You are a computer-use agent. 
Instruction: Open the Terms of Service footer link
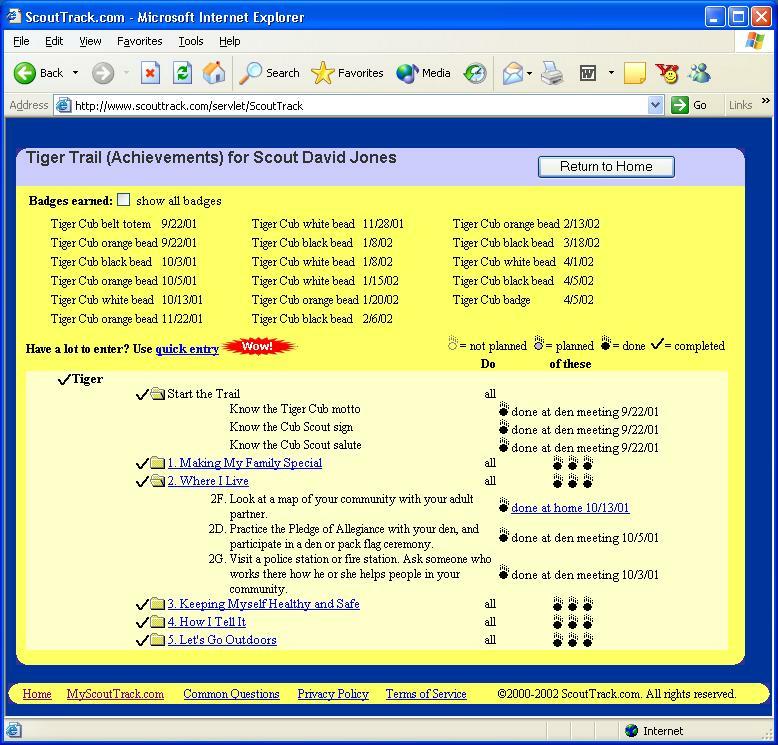coord(426,694)
